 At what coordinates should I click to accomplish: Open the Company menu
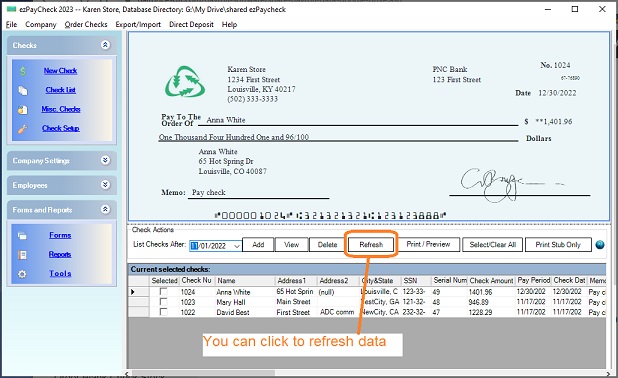[41, 24]
